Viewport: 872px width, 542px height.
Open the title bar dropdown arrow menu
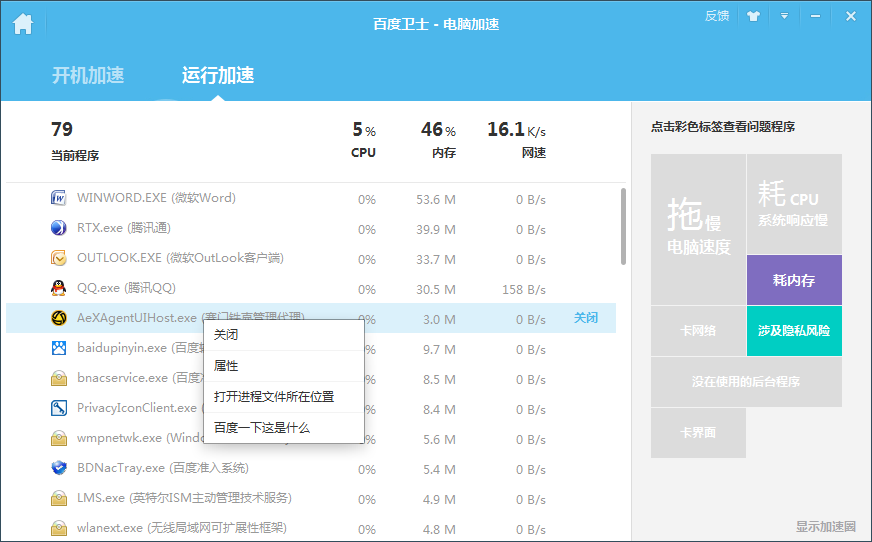(x=785, y=16)
